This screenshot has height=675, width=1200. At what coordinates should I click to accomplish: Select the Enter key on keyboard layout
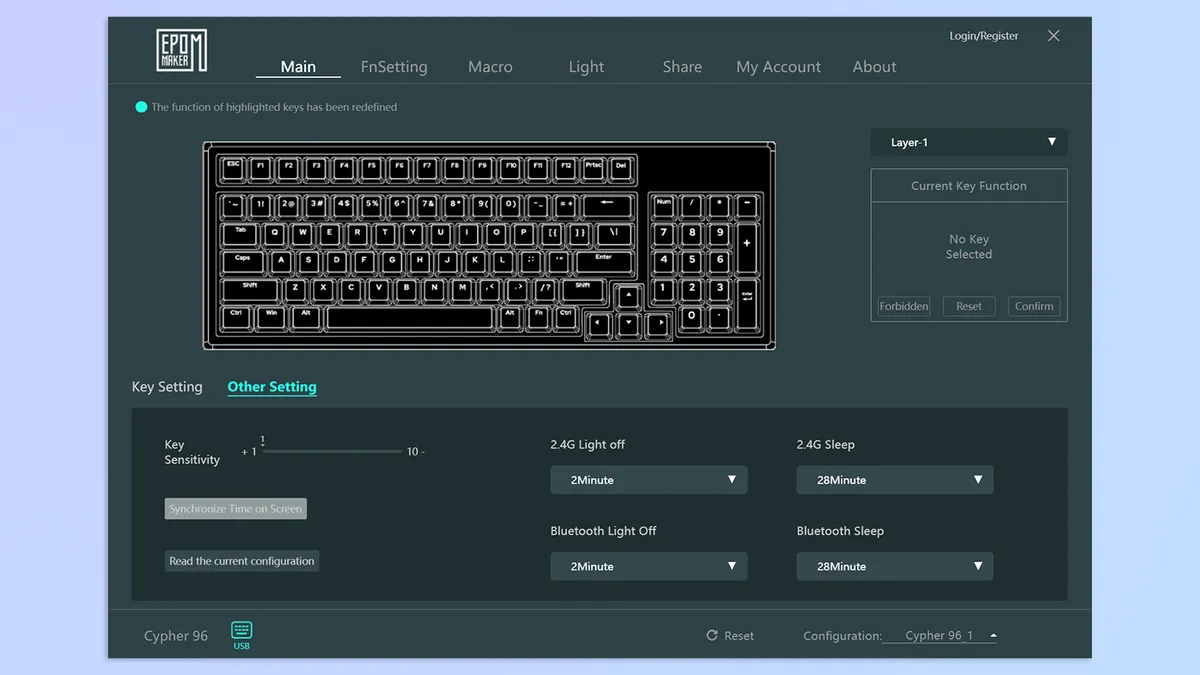(604, 263)
